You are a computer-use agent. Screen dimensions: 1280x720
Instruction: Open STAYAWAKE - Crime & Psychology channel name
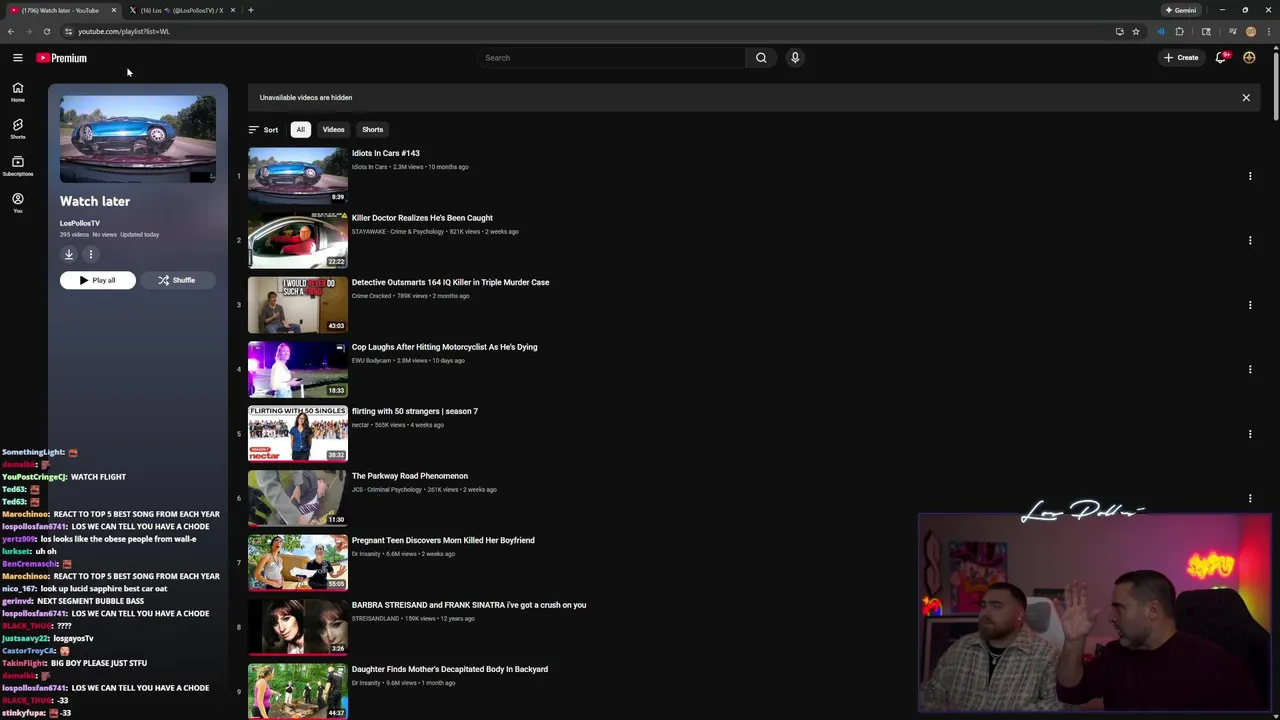pos(398,232)
